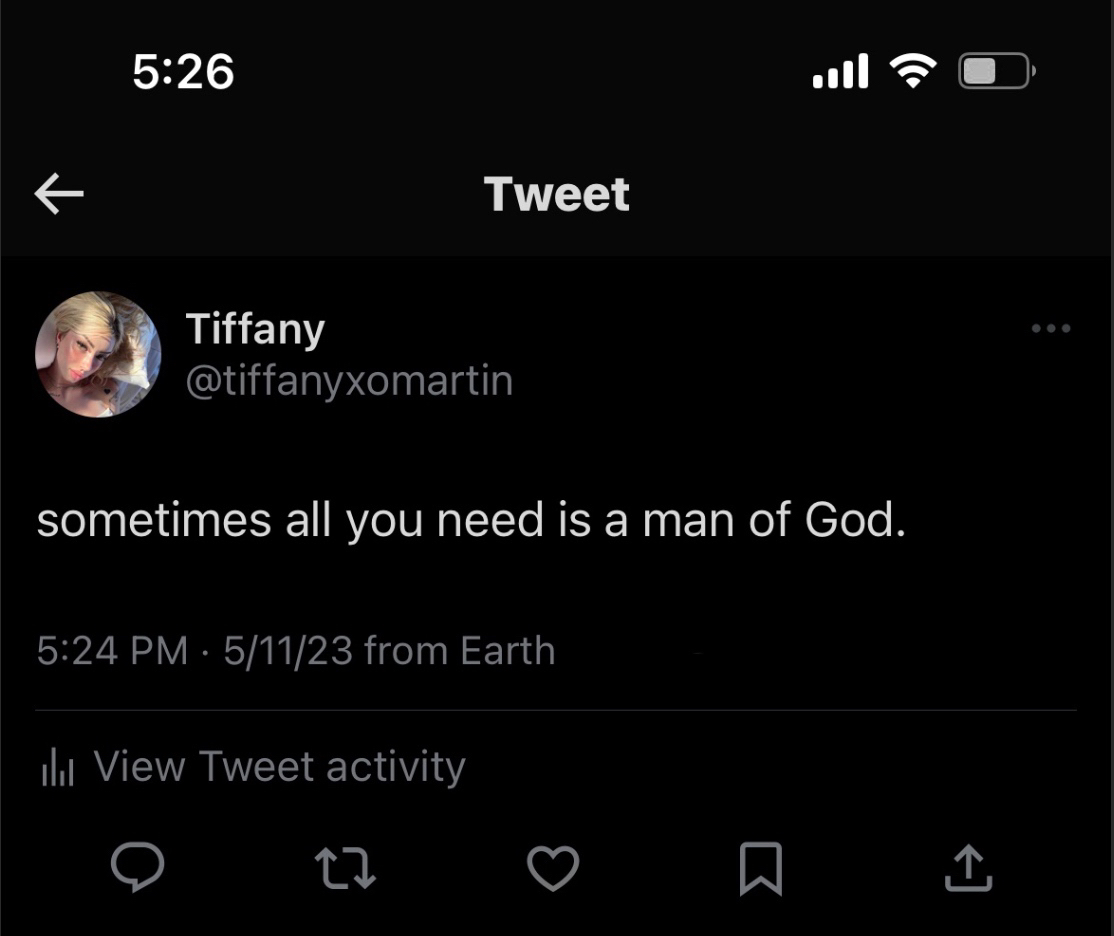Tap the Wi-Fi status icon
Image resolution: width=1114 pixels, height=936 pixels.
tap(912, 71)
